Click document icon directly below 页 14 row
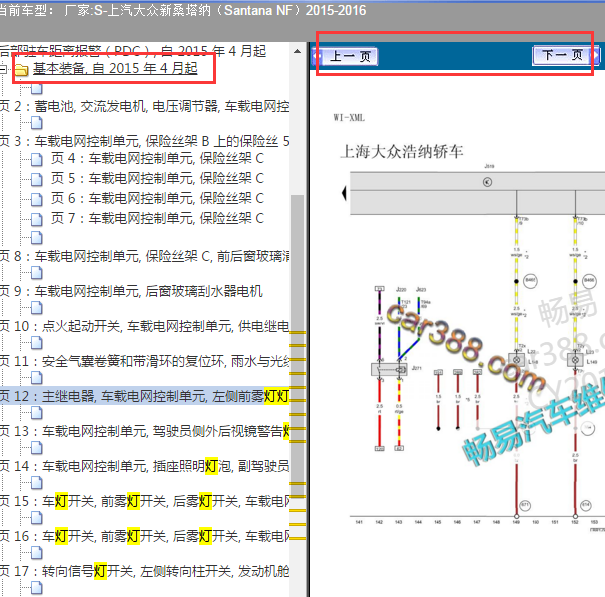 37,483
